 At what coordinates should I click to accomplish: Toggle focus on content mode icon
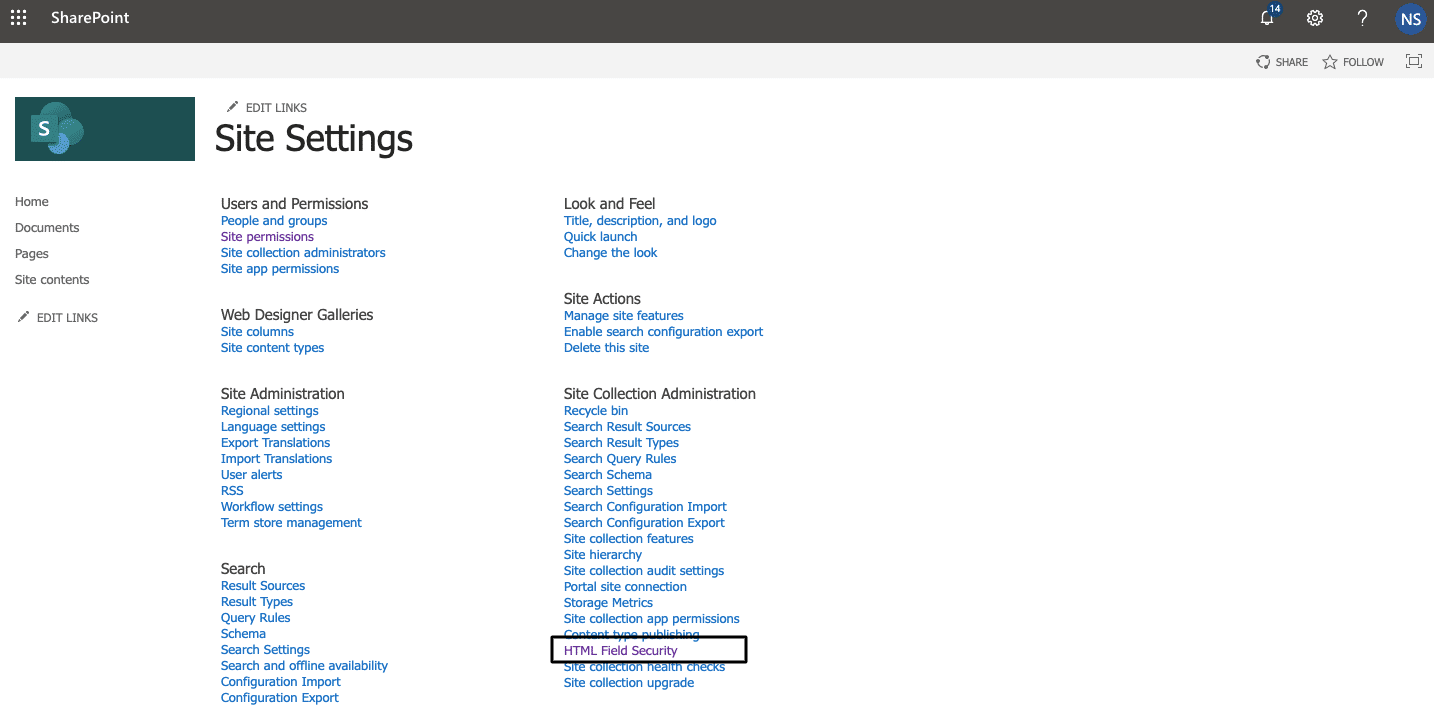point(1413,62)
